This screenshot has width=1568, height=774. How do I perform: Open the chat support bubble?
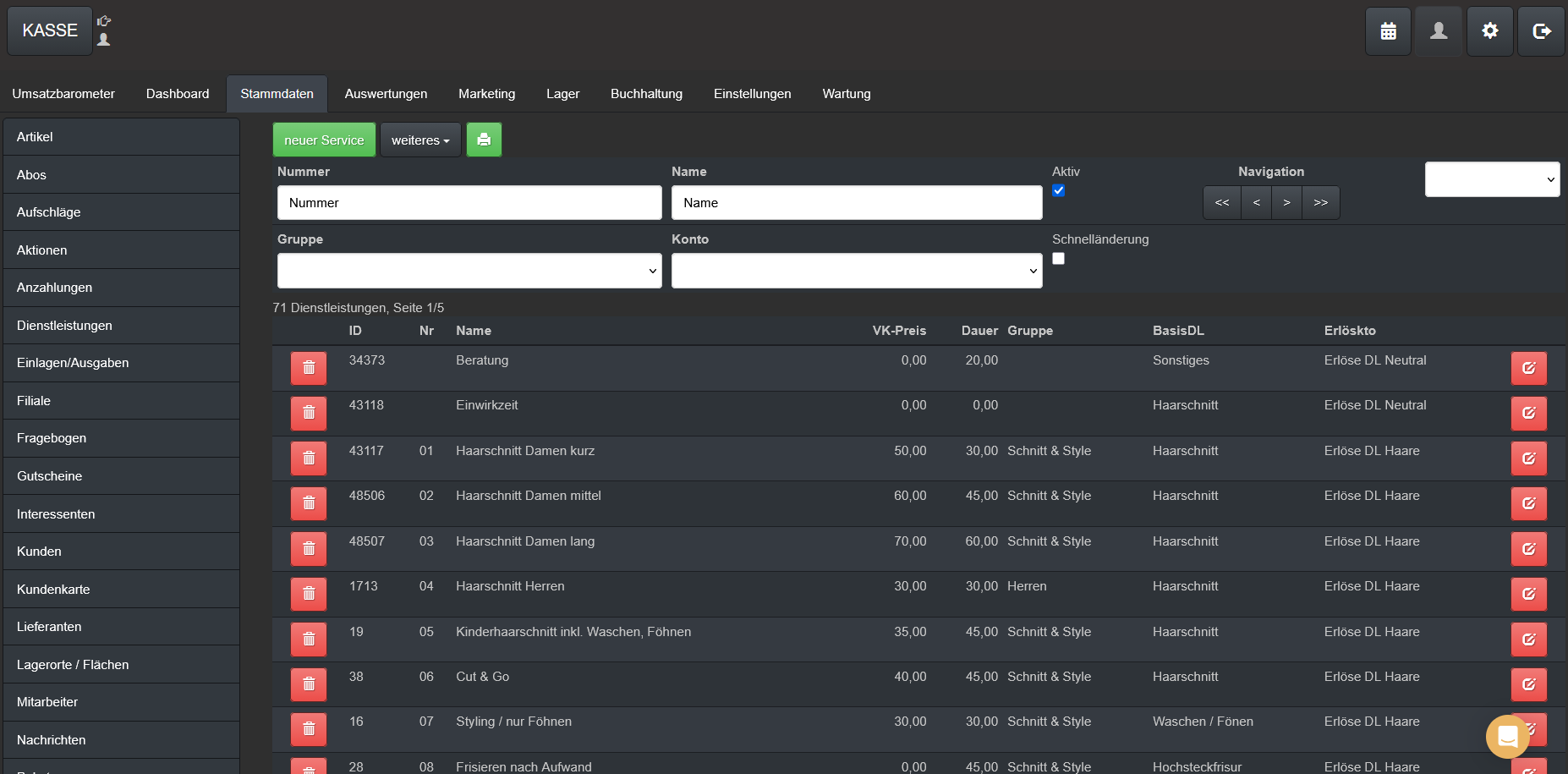pos(1507,737)
